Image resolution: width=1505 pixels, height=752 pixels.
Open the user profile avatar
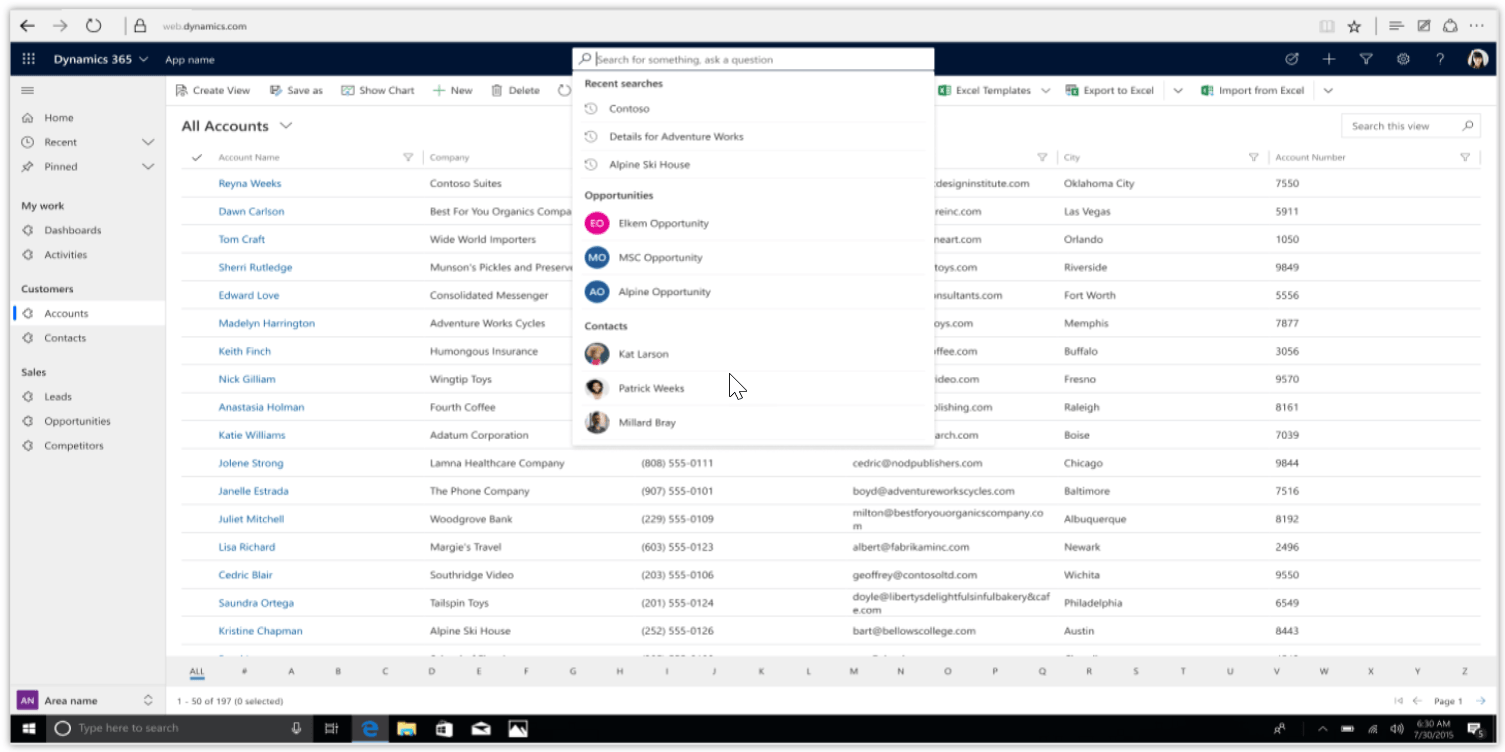coord(1478,59)
